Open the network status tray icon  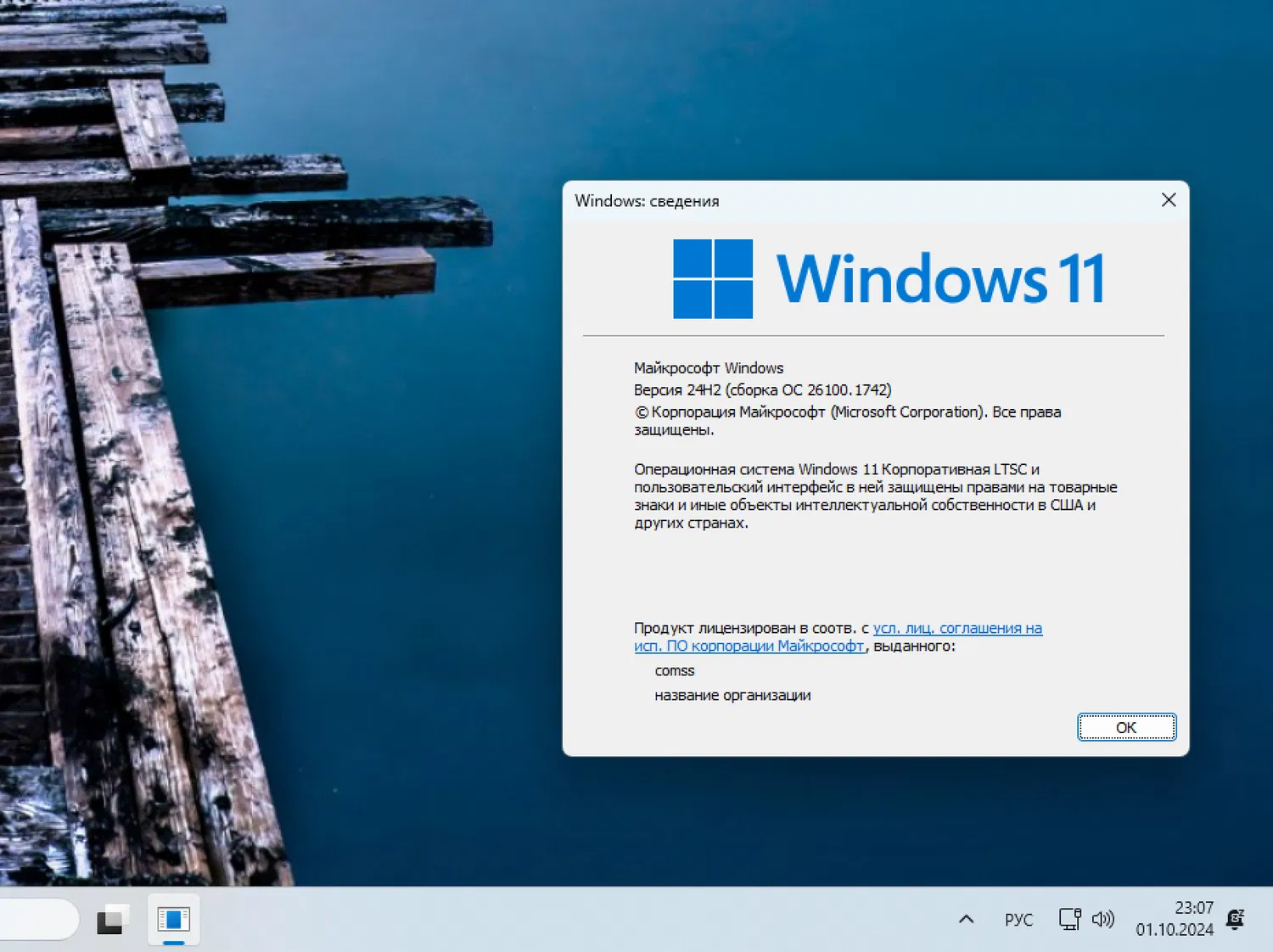pos(1069,919)
